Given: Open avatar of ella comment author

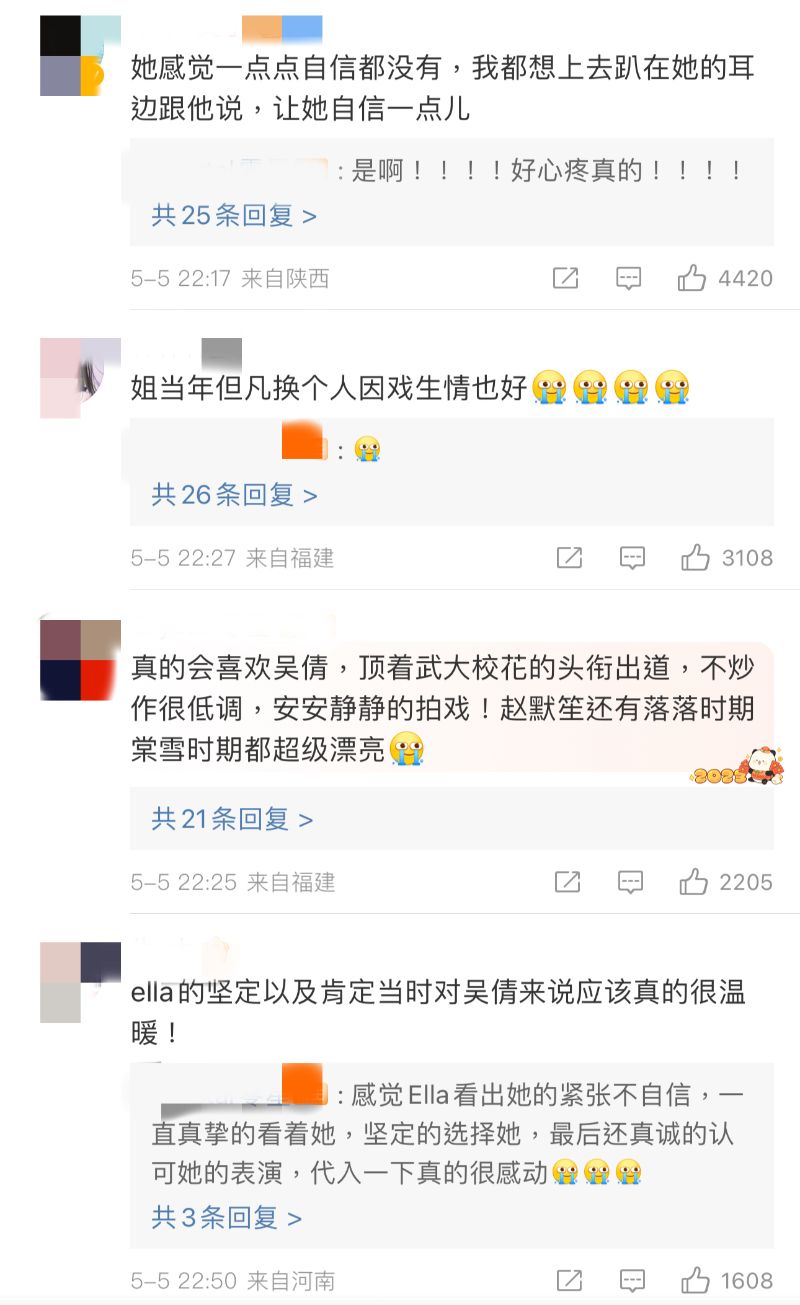Looking at the screenshot, I should (80, 983).
